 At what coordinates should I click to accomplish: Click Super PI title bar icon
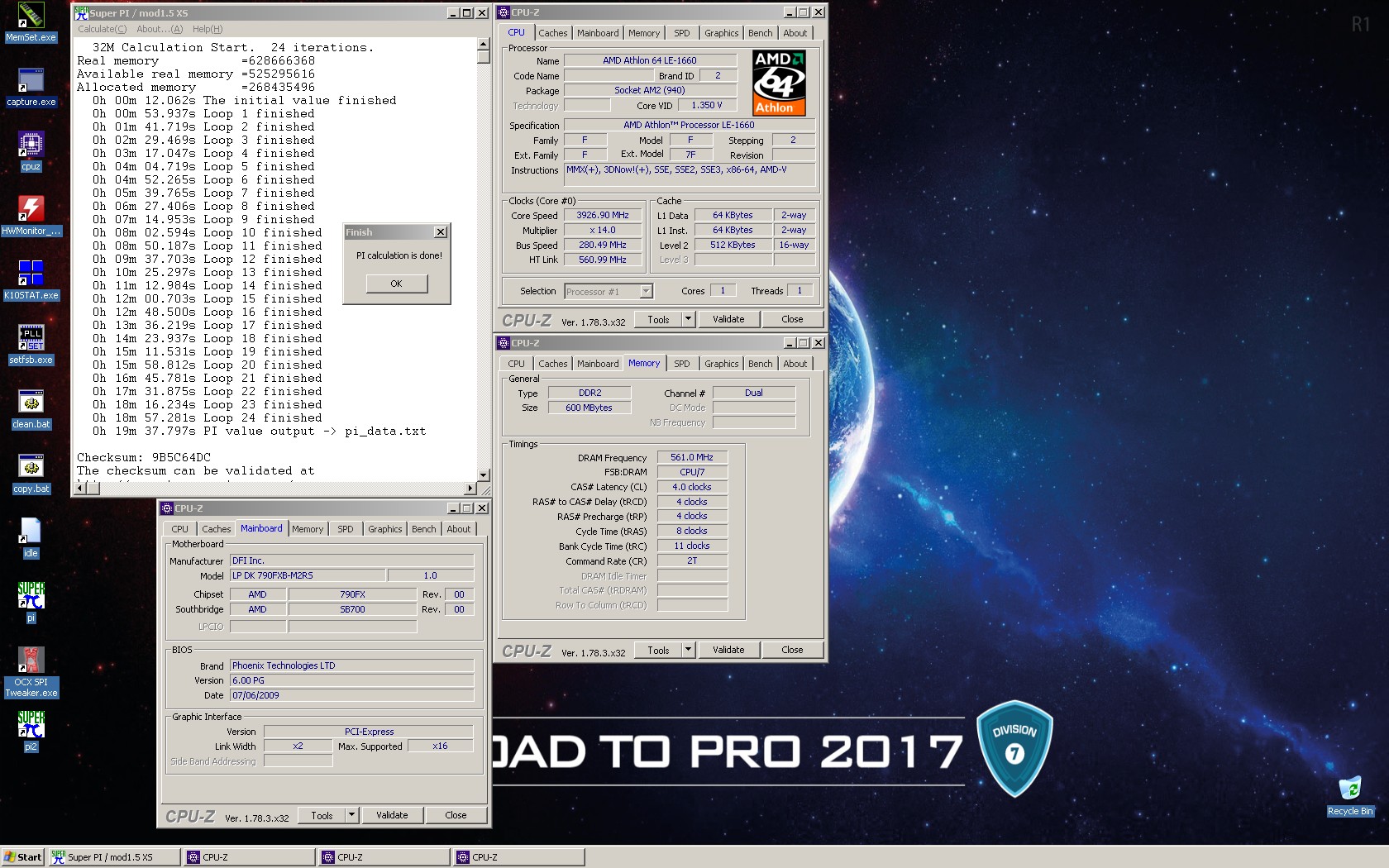[81, 12]
